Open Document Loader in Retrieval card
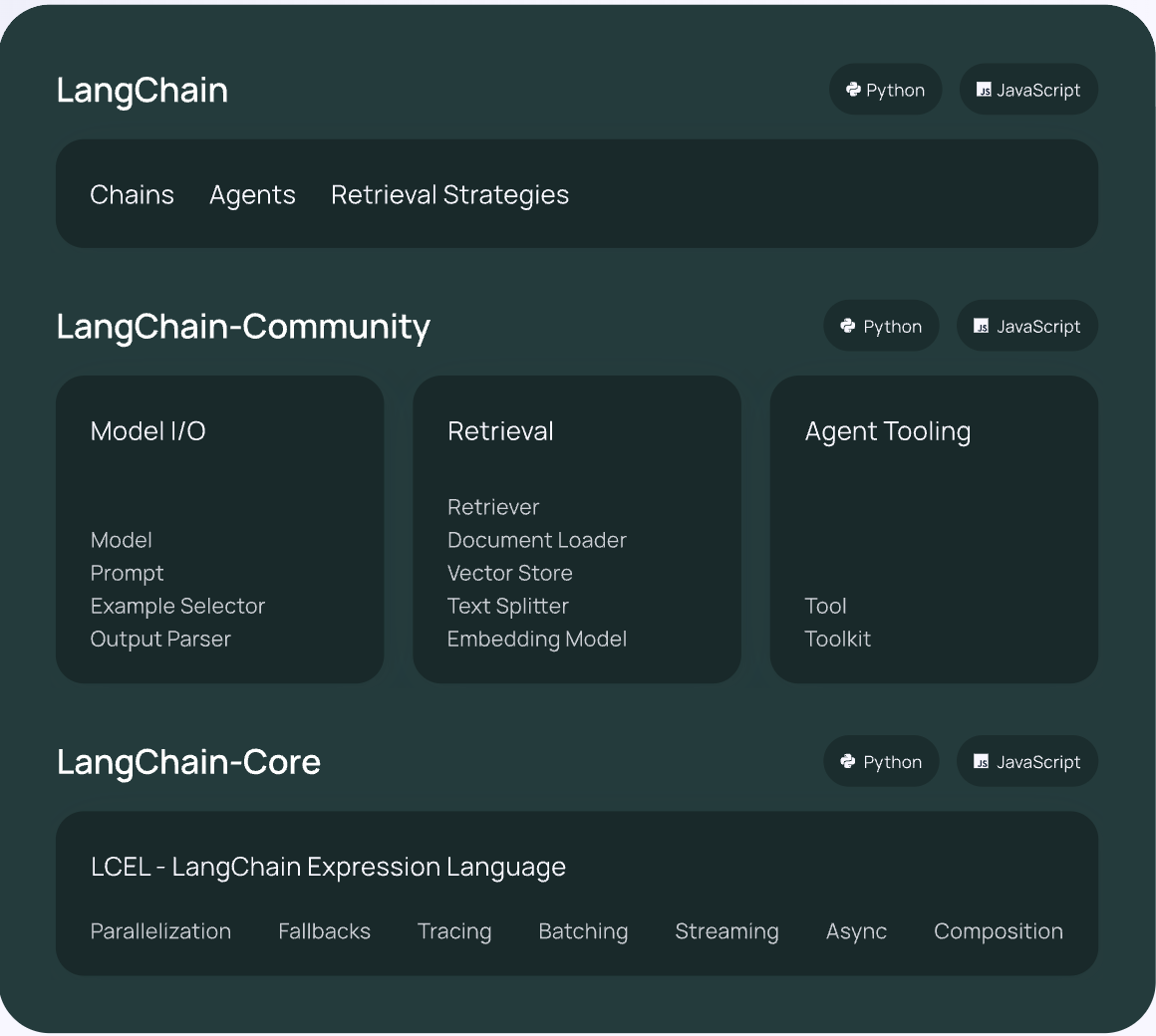 click(x=536, y=540)
